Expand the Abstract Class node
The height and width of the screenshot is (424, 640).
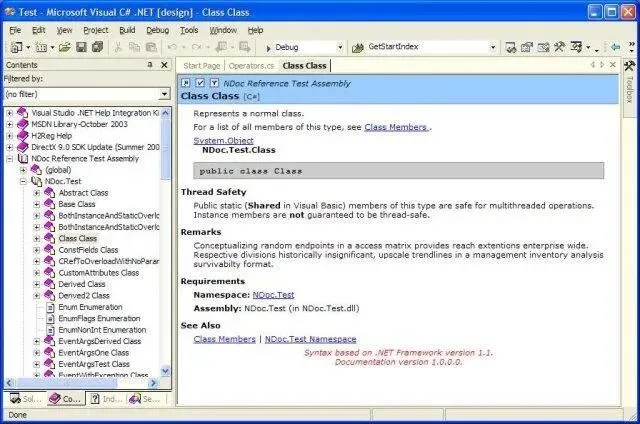point(37,193)
